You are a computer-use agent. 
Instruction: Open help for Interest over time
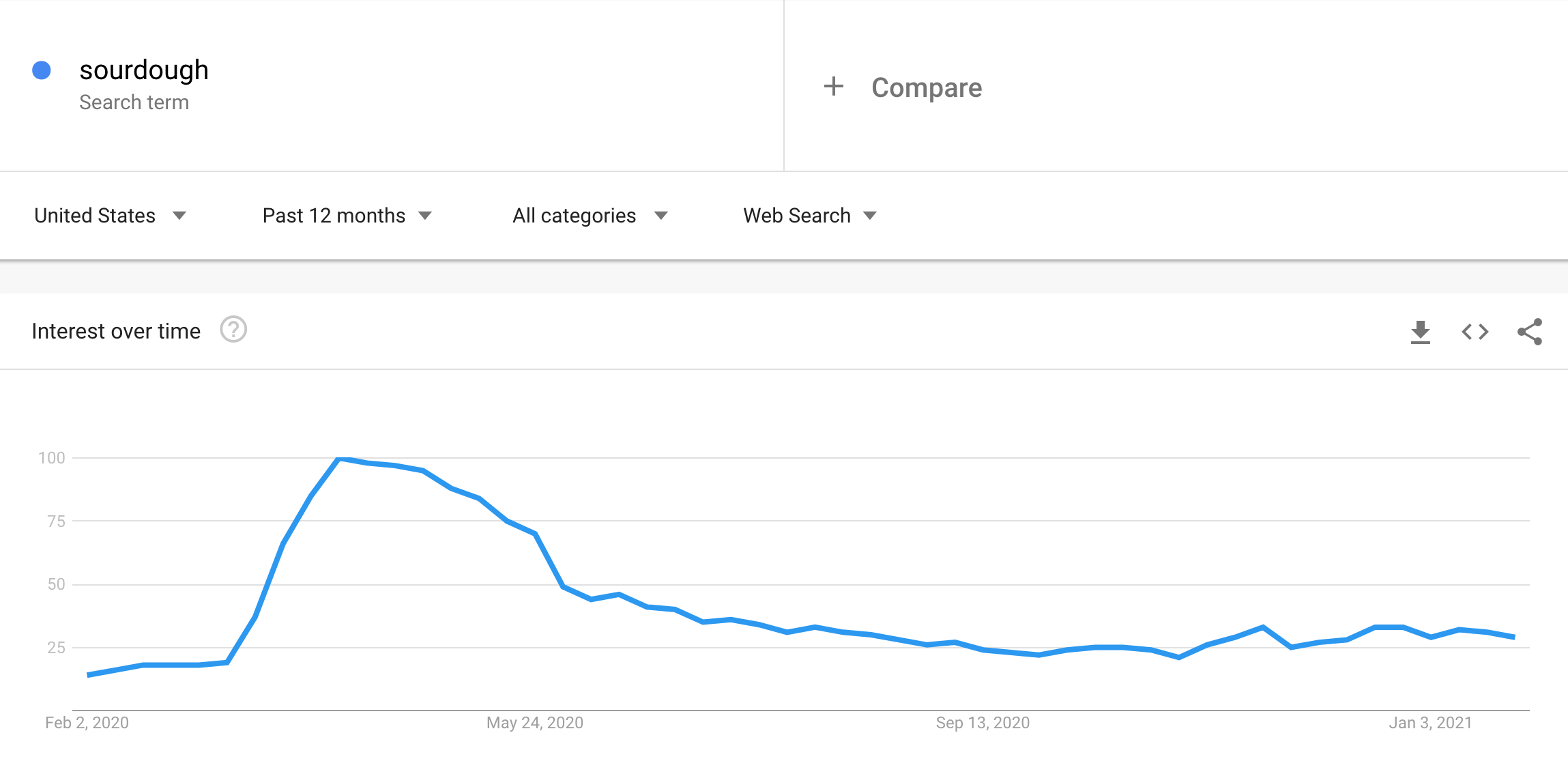(233, 330)
